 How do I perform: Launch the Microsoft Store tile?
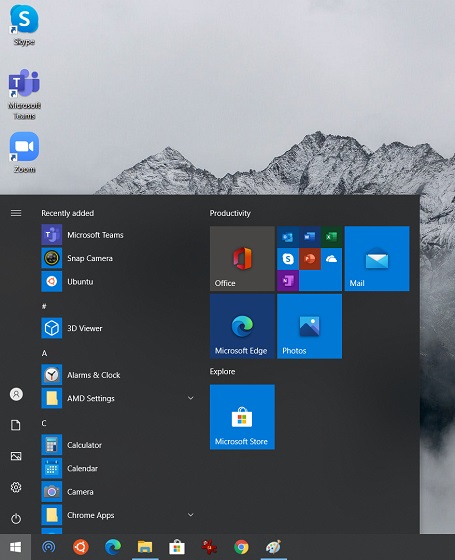242,417
